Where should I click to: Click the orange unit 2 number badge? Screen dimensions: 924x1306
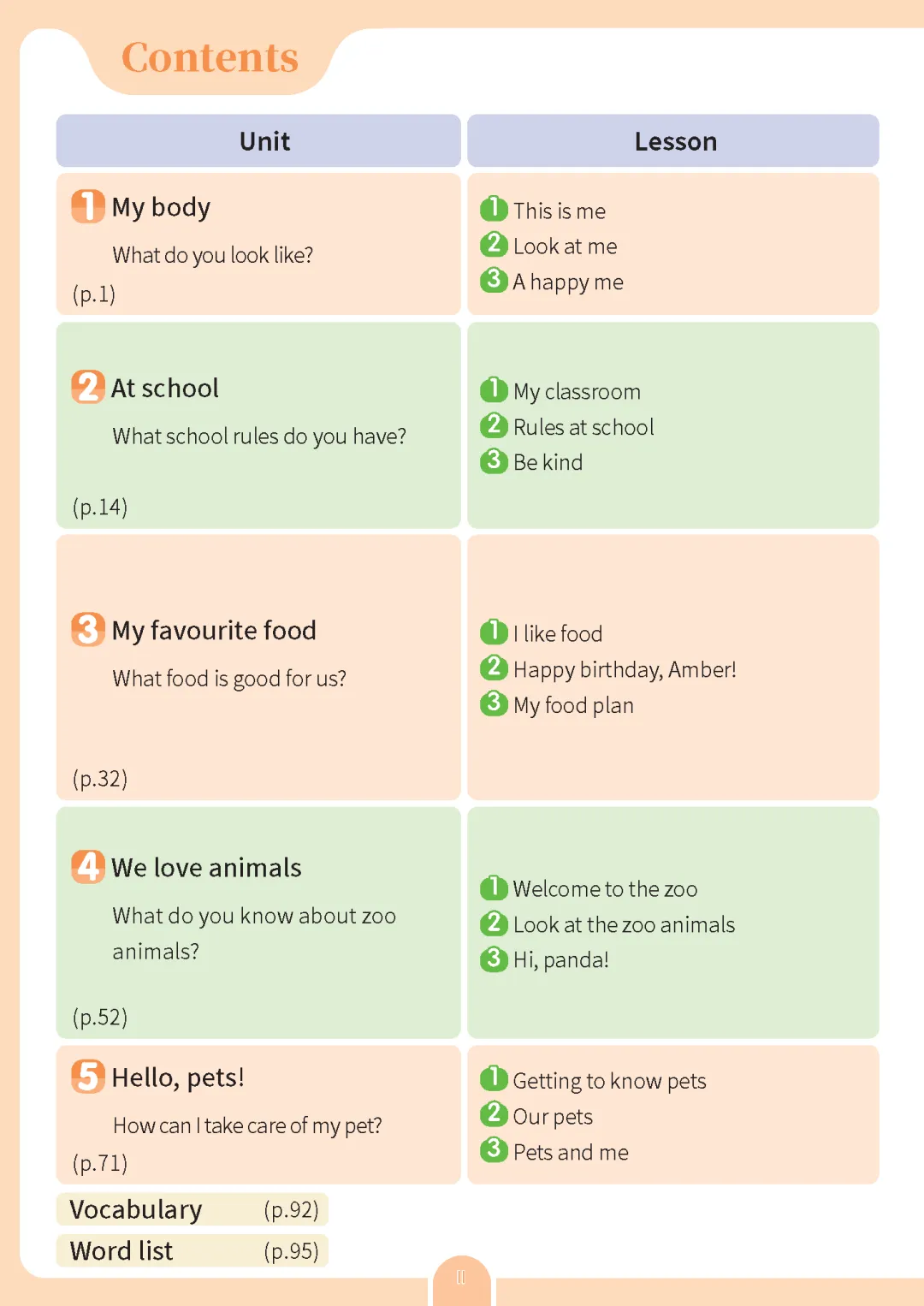point(88,387)
